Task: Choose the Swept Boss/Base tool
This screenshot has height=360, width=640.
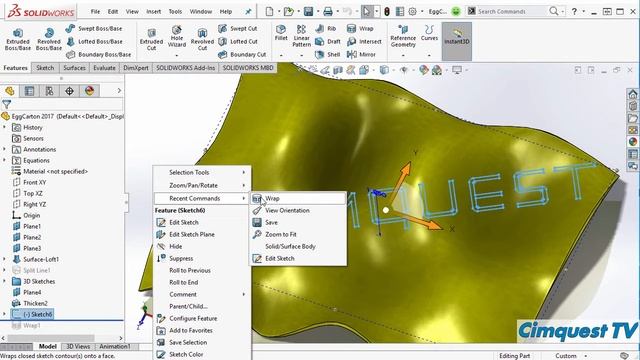Action: click(x=94, y=29)
